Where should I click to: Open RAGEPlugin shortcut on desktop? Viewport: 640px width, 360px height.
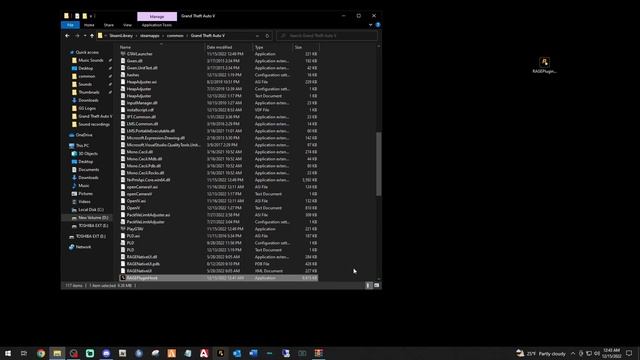point(544,65)
